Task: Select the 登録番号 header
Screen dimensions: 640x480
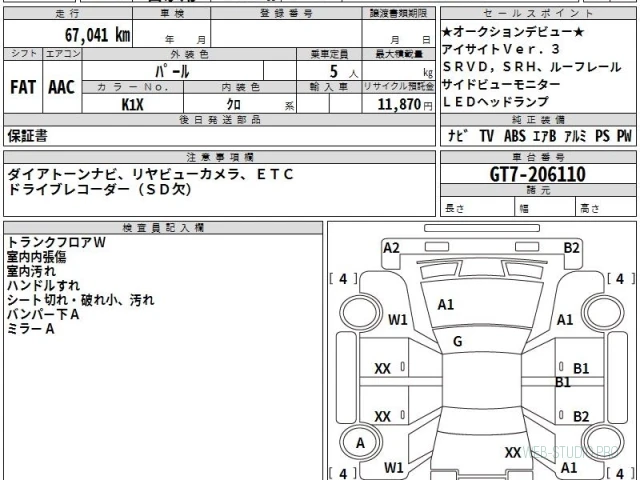Action: [286, 13]
